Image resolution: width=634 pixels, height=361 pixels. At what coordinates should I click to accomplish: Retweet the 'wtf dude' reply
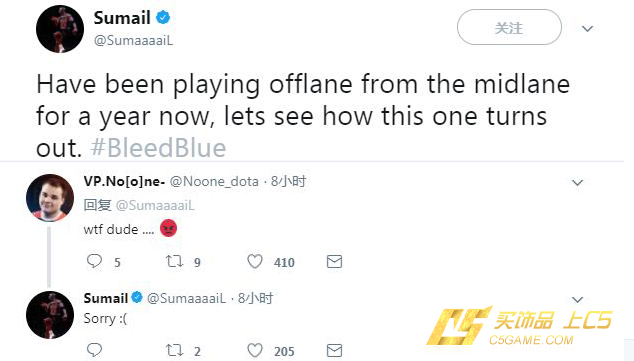pyautogui.click(x=174, y=262)
